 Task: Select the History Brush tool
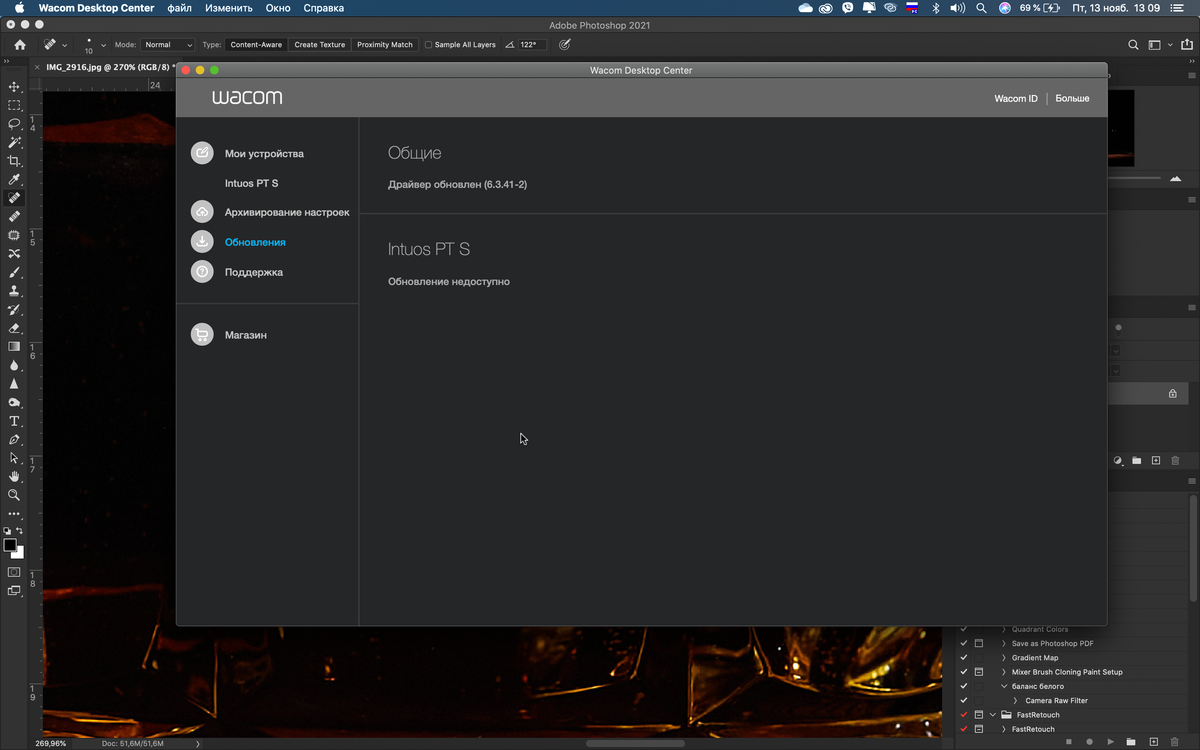pyautogui.click(x=14, y=309)
